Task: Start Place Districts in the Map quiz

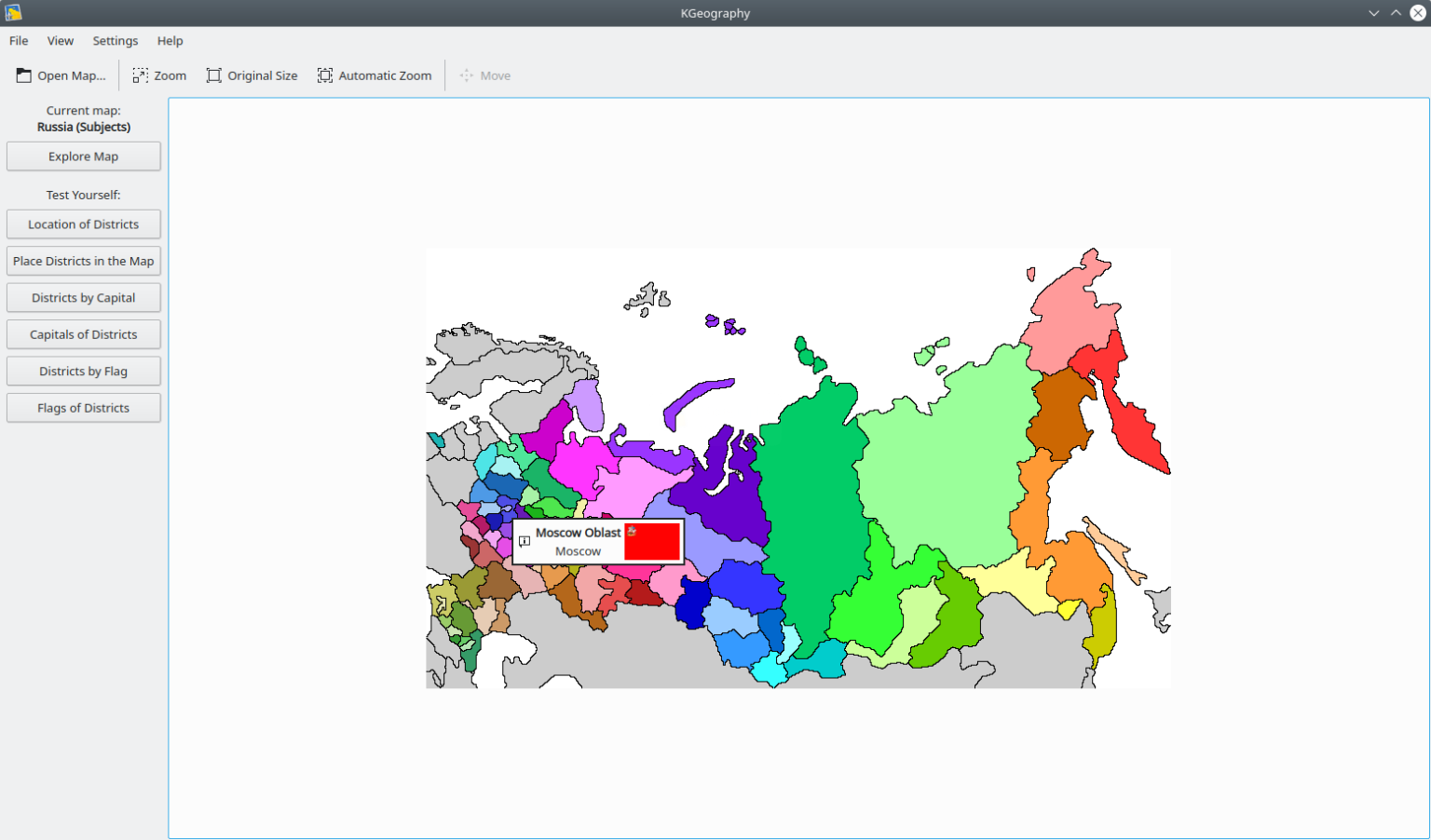Action: (x=83, y=261)
